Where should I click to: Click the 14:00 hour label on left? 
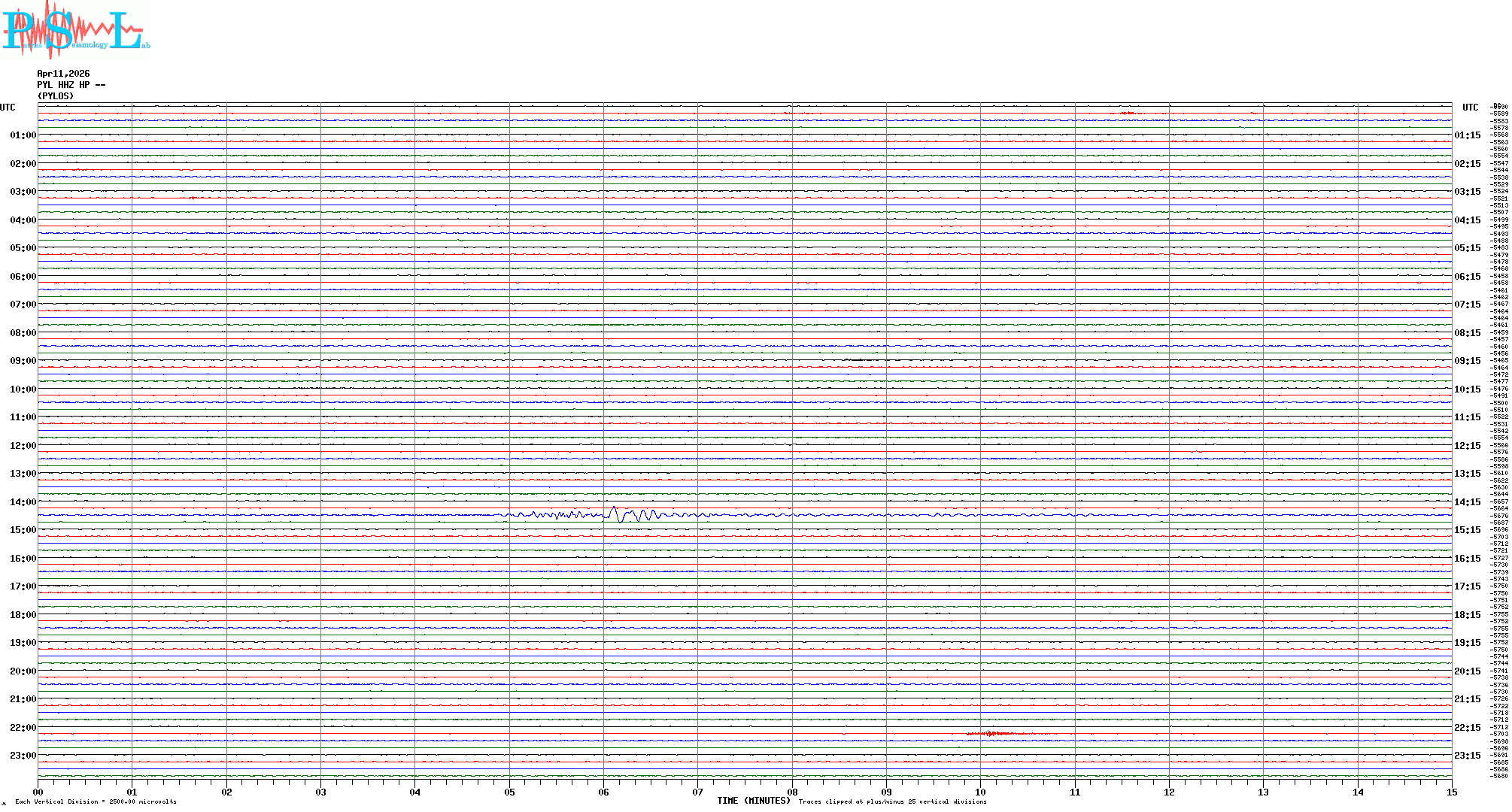[x=23, y=502]
